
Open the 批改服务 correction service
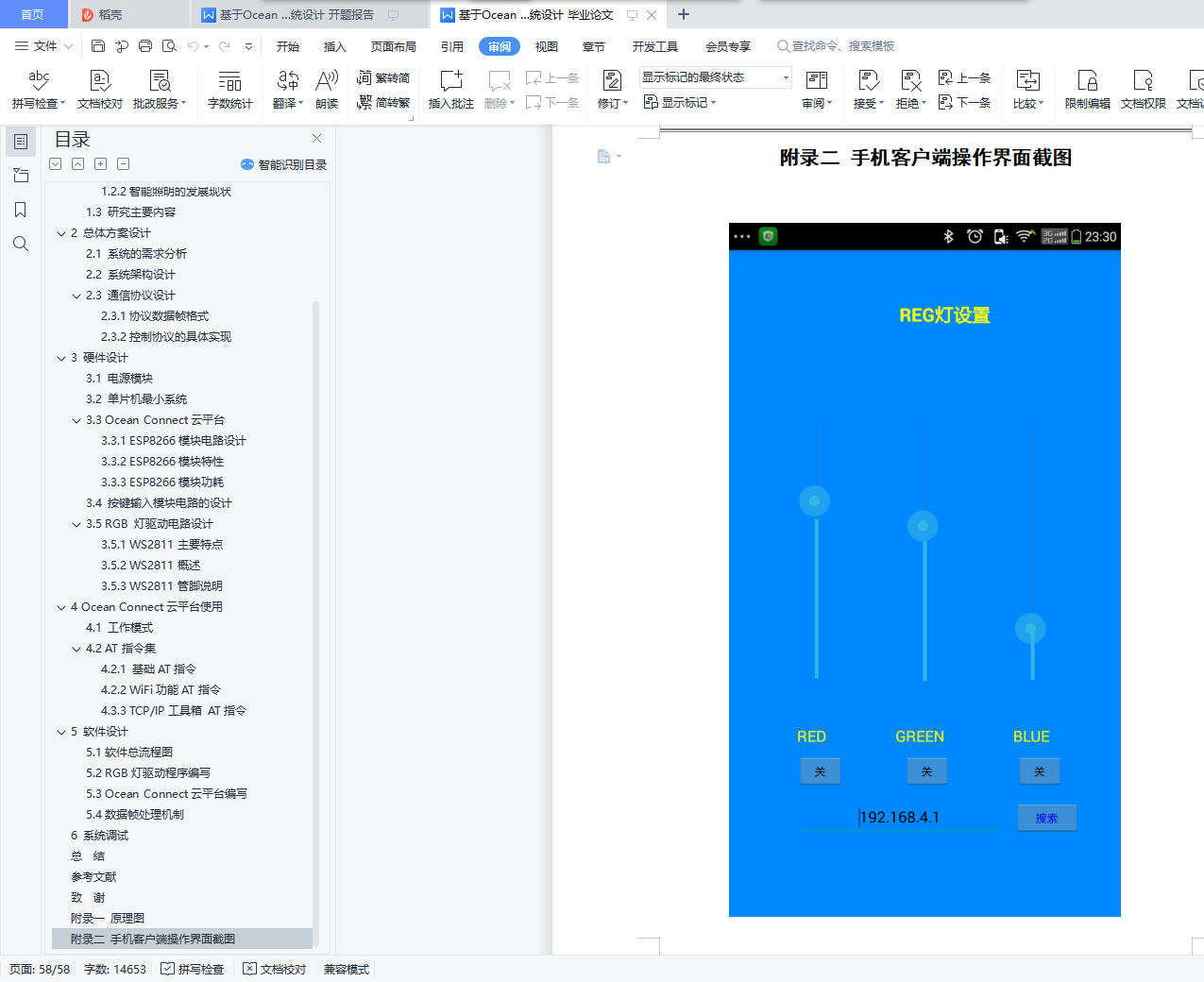point(160,90)
